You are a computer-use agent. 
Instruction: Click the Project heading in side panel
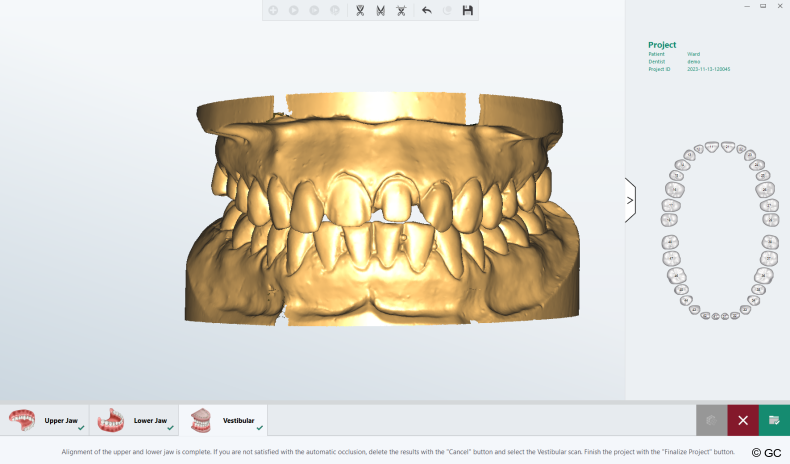pos(662,45)
